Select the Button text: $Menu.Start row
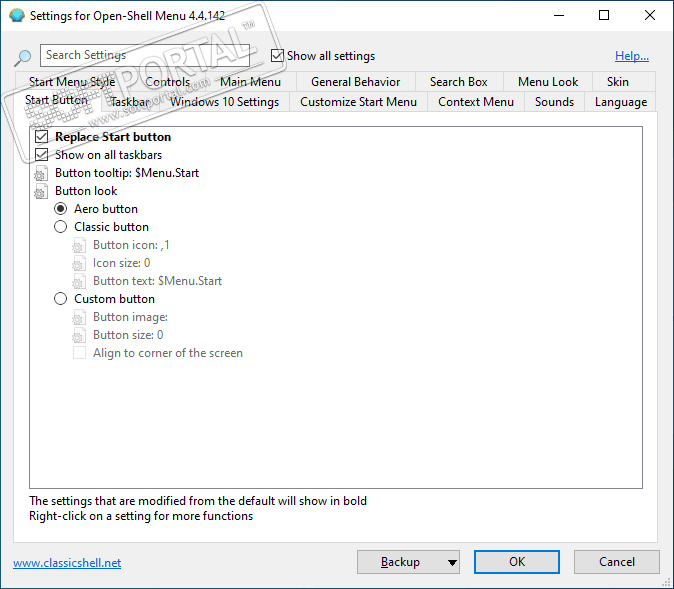 click(x=157, y=281)
